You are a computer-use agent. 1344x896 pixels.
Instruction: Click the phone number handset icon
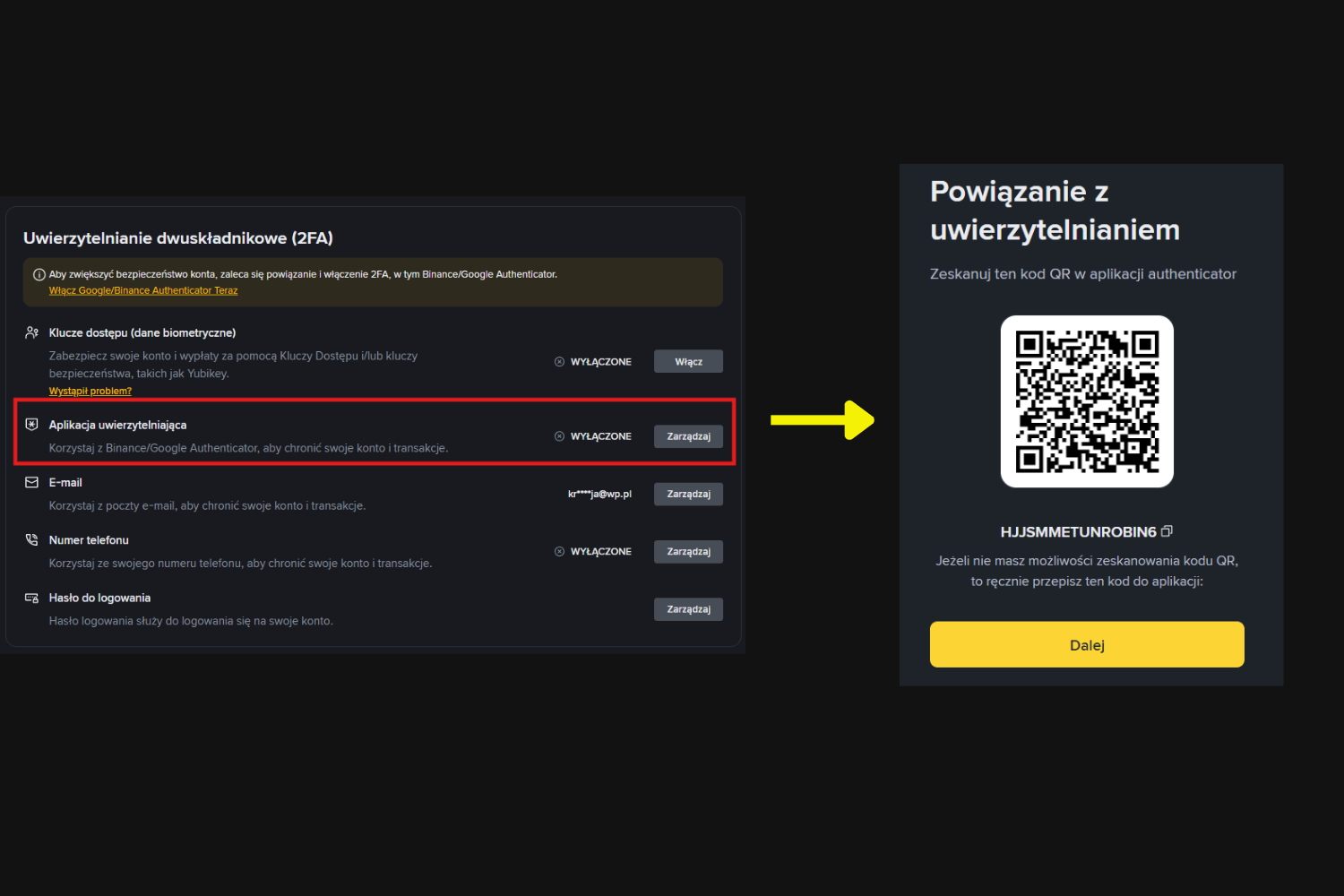[x=32, y=539]
